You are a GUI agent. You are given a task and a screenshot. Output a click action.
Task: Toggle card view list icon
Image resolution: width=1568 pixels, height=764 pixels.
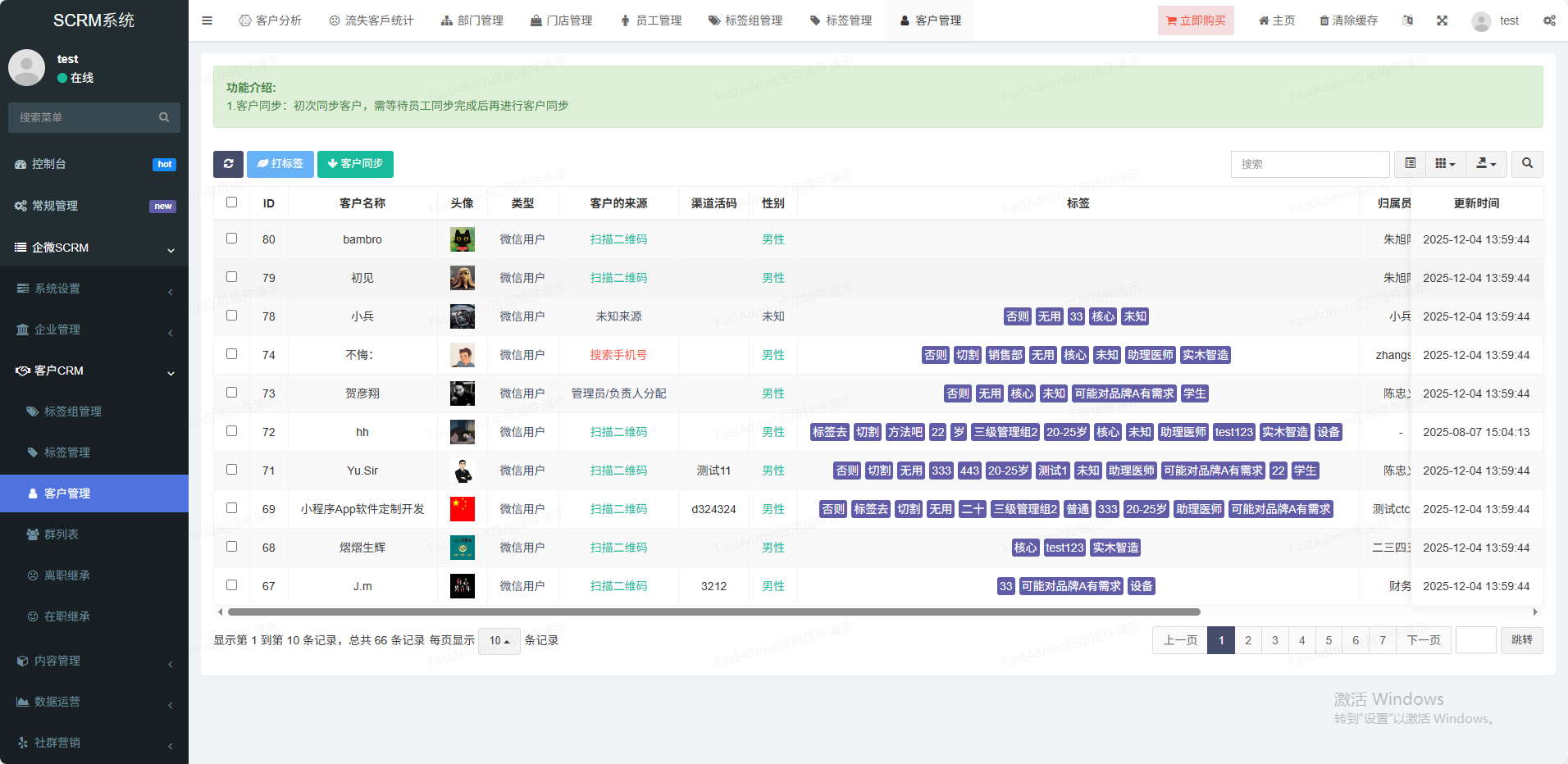[x=1410, y=164]
